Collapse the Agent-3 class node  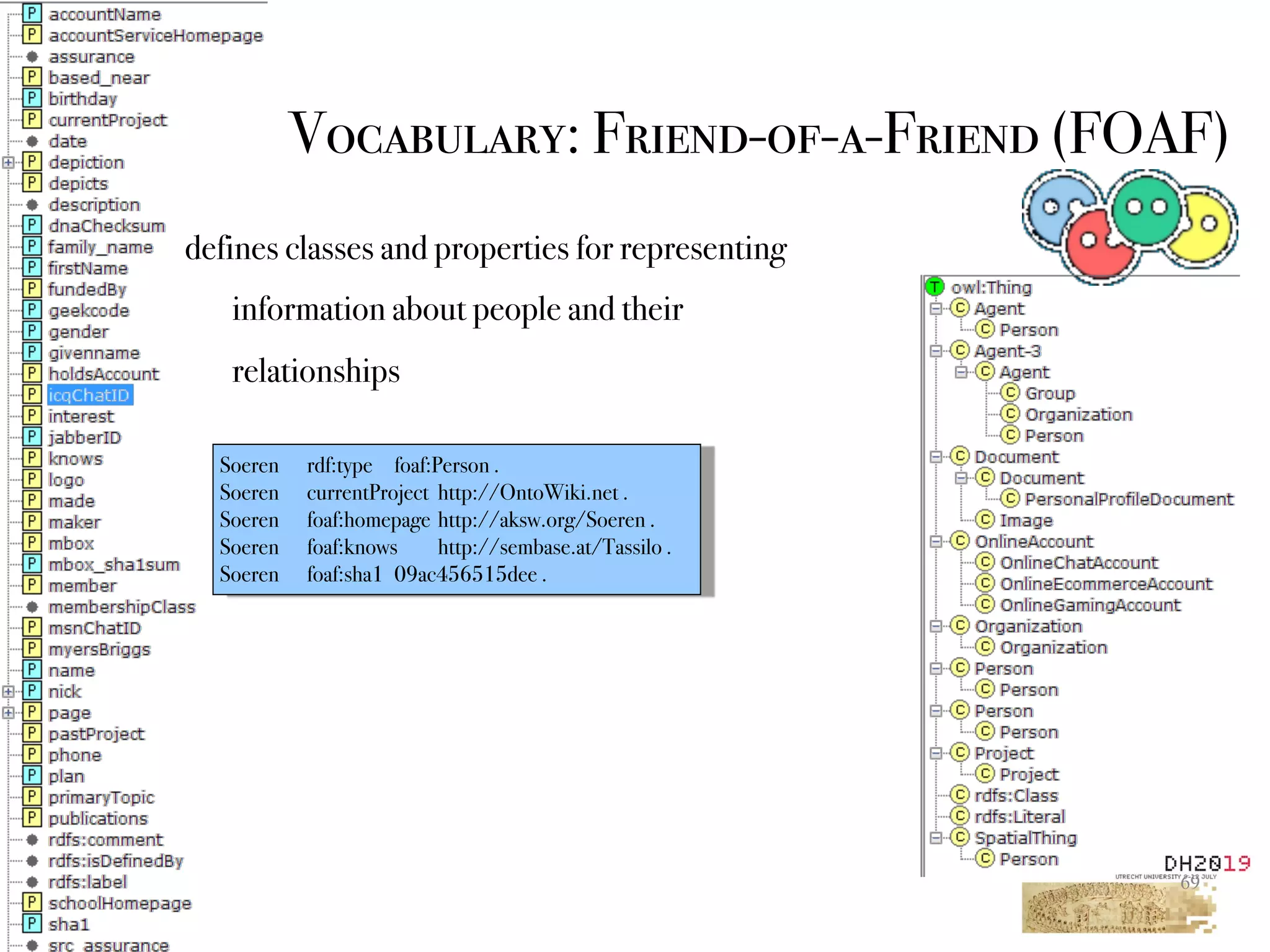tap(936, 351)
